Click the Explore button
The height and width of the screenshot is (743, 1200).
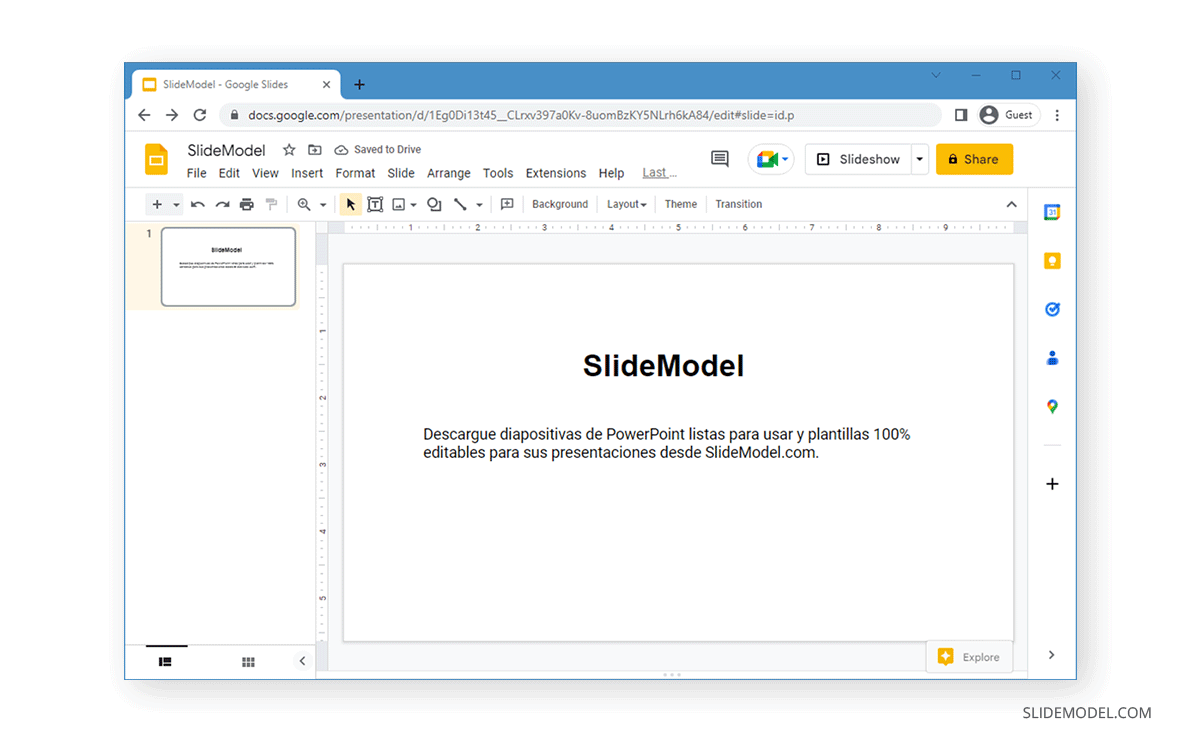point(969,656)
